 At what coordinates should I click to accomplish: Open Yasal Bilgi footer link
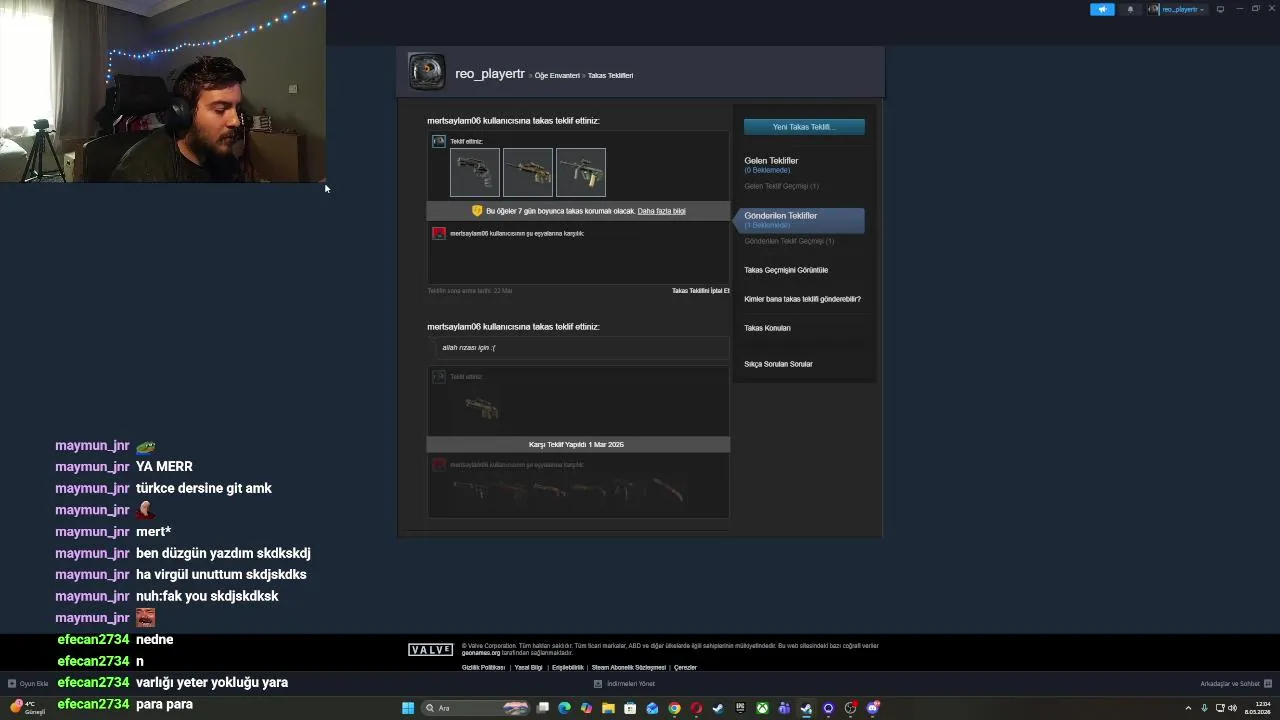528,667
